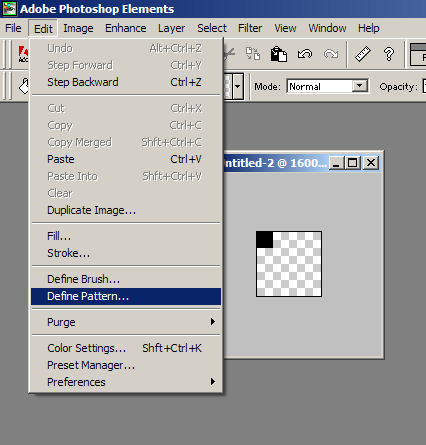
Task: Click the Step Backward arrow toolbar icon
Action: coord(305,54)
